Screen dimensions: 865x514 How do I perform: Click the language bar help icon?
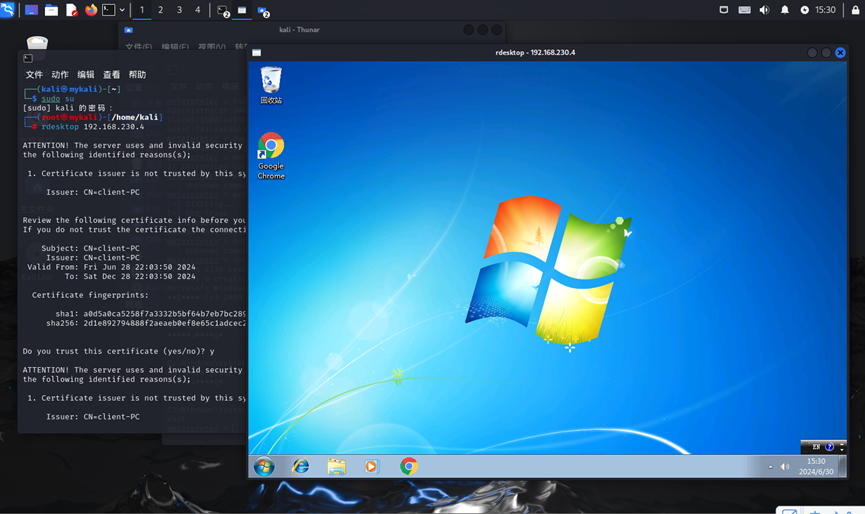point(829,447)
